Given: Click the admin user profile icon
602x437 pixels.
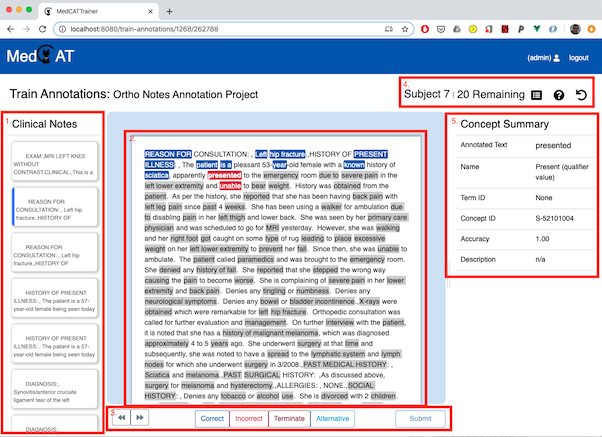Looking at the screenshot, I should (556, 58).
